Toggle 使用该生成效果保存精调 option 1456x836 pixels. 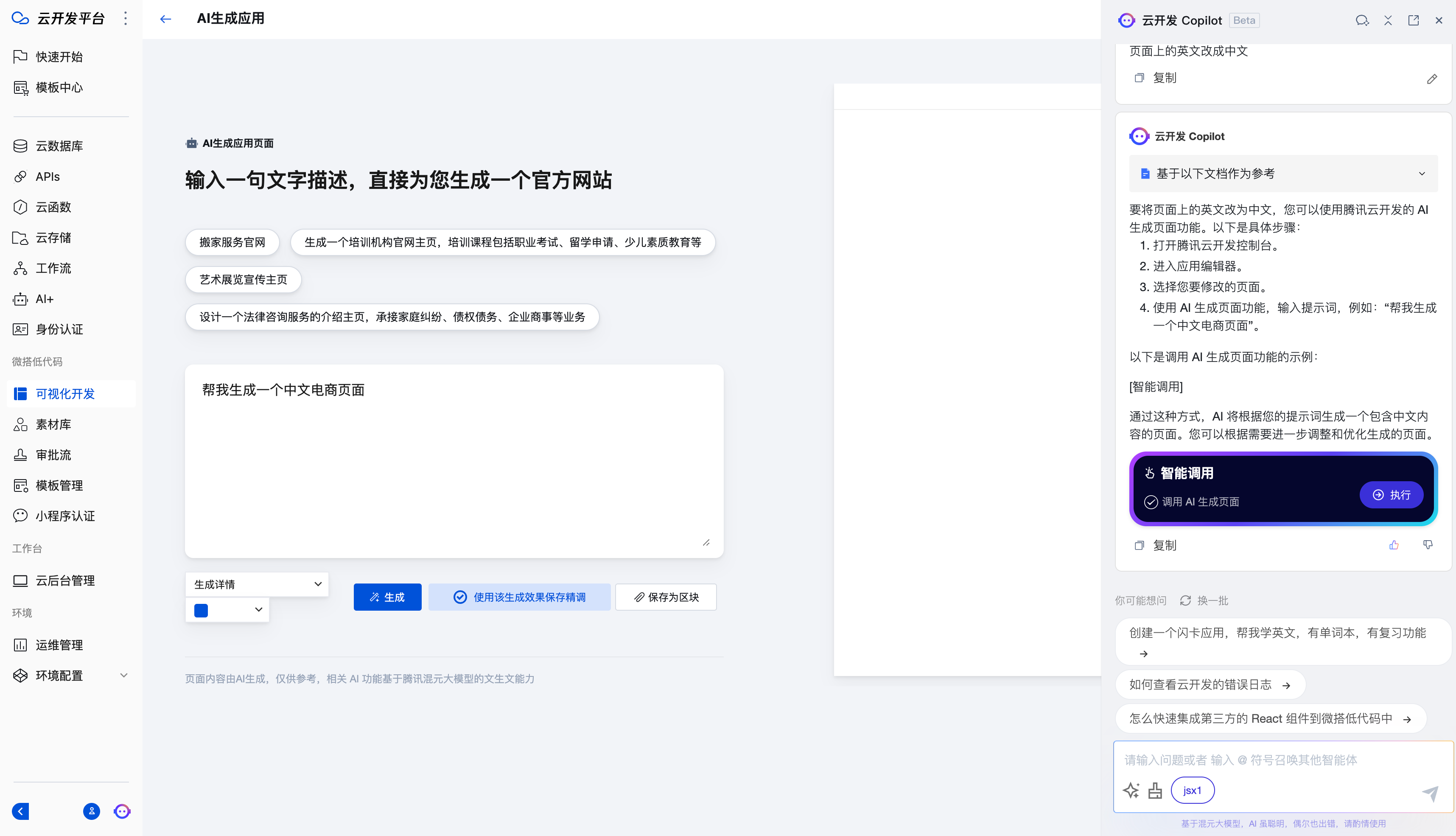click(x=519, y=597)
